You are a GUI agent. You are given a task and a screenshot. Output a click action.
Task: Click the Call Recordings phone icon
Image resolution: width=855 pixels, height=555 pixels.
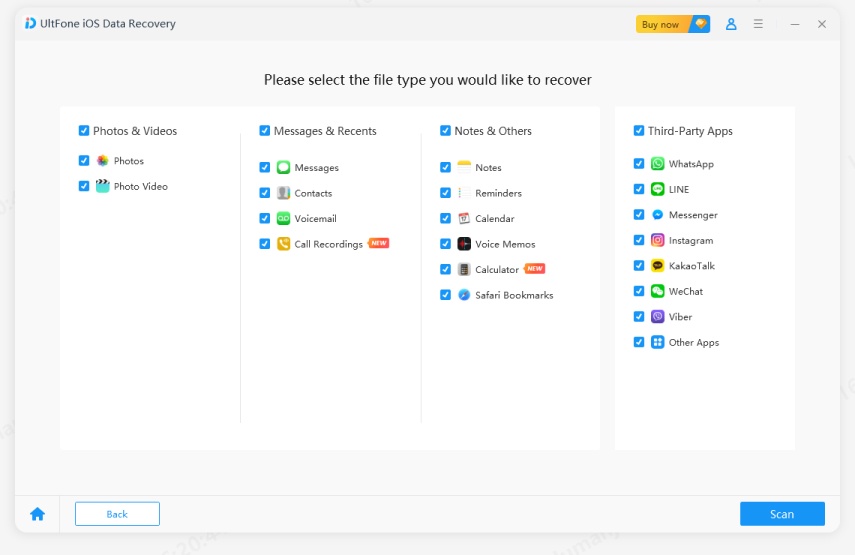pyautogui.click(x=284, y=244)
